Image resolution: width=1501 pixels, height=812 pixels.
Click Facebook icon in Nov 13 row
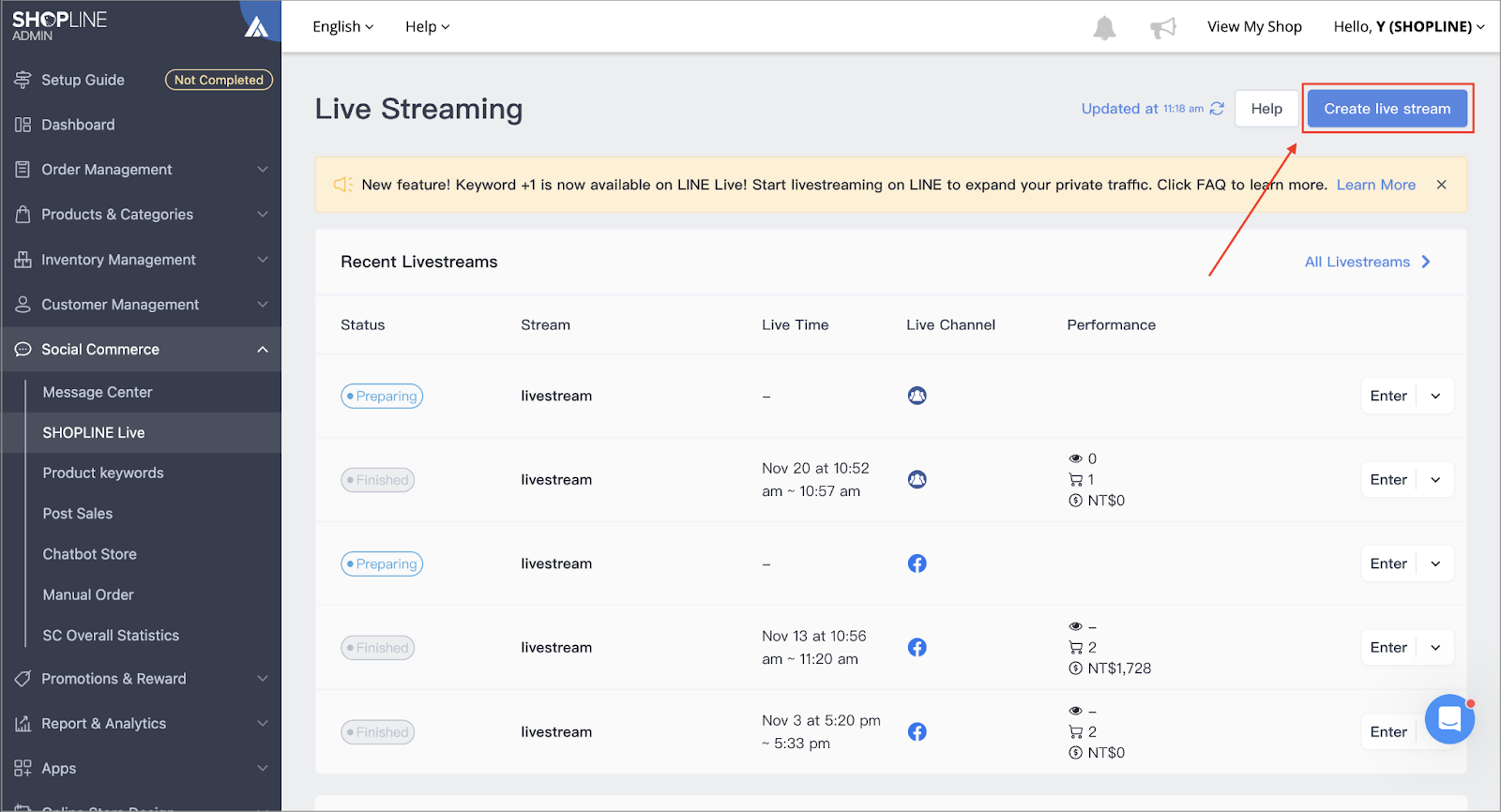tap(917, 647)
